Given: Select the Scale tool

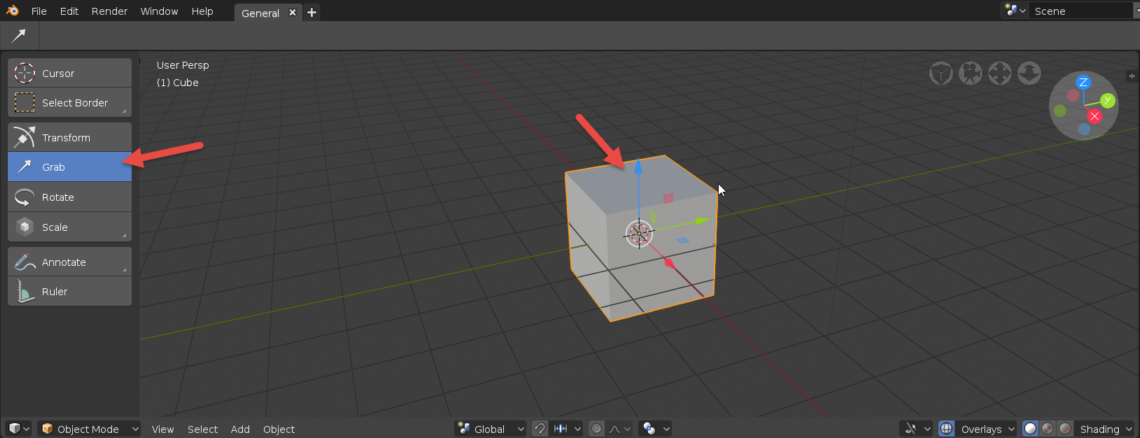Looking at the screenshot, I should click(x=69, y=227).
